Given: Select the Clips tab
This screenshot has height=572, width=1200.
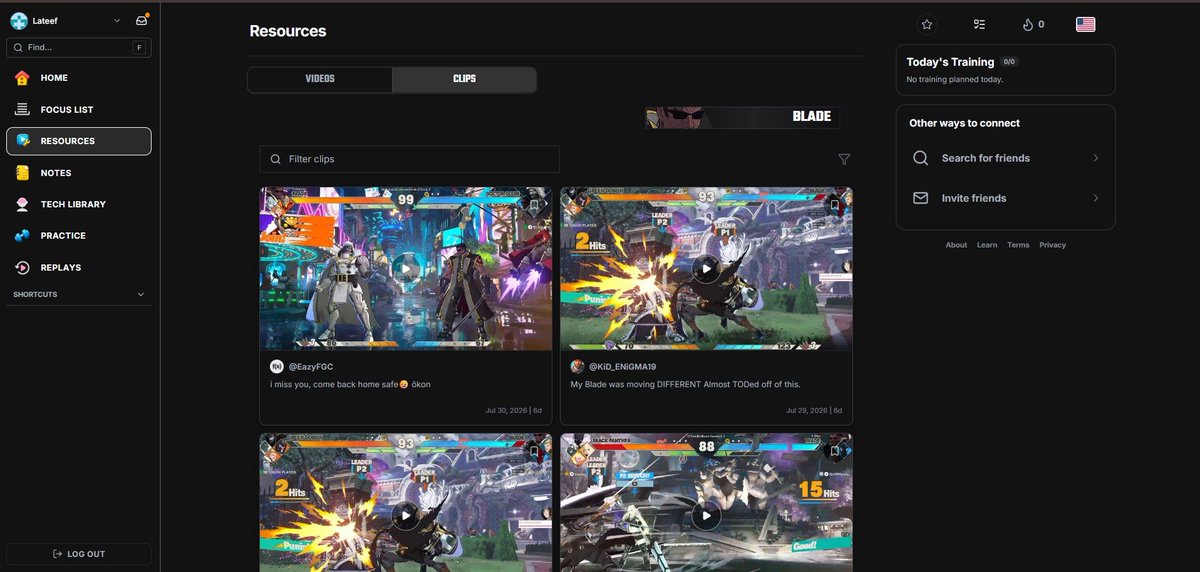Looking at the screenshot, I should tap(464, 79).
